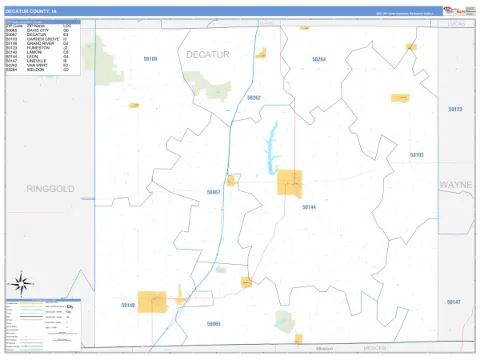Click the green area with pond near 50065
Image resolution: width=480 pixels, height=360 pixels.
coord(285,322)
